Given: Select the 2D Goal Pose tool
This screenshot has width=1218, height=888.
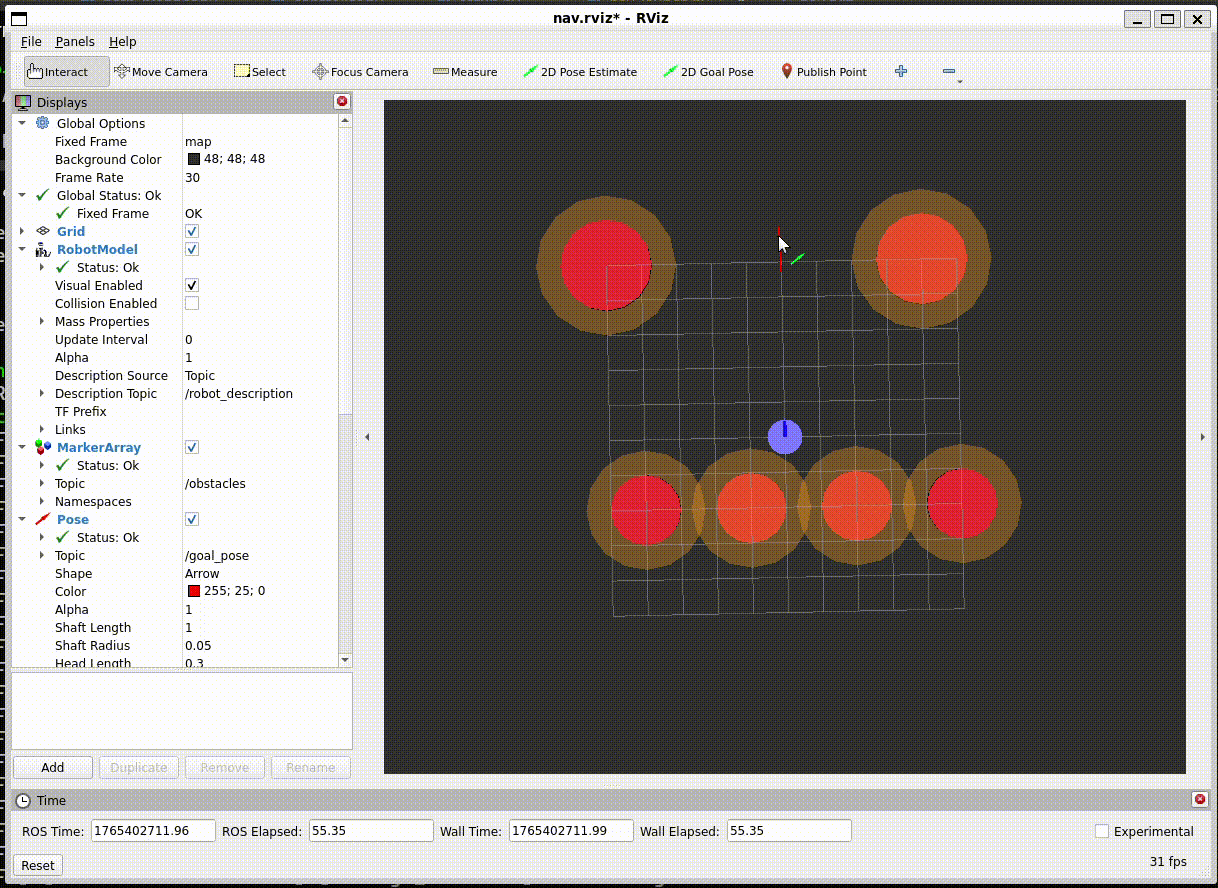Looking at the screenshot, I should tap(709, 71).
